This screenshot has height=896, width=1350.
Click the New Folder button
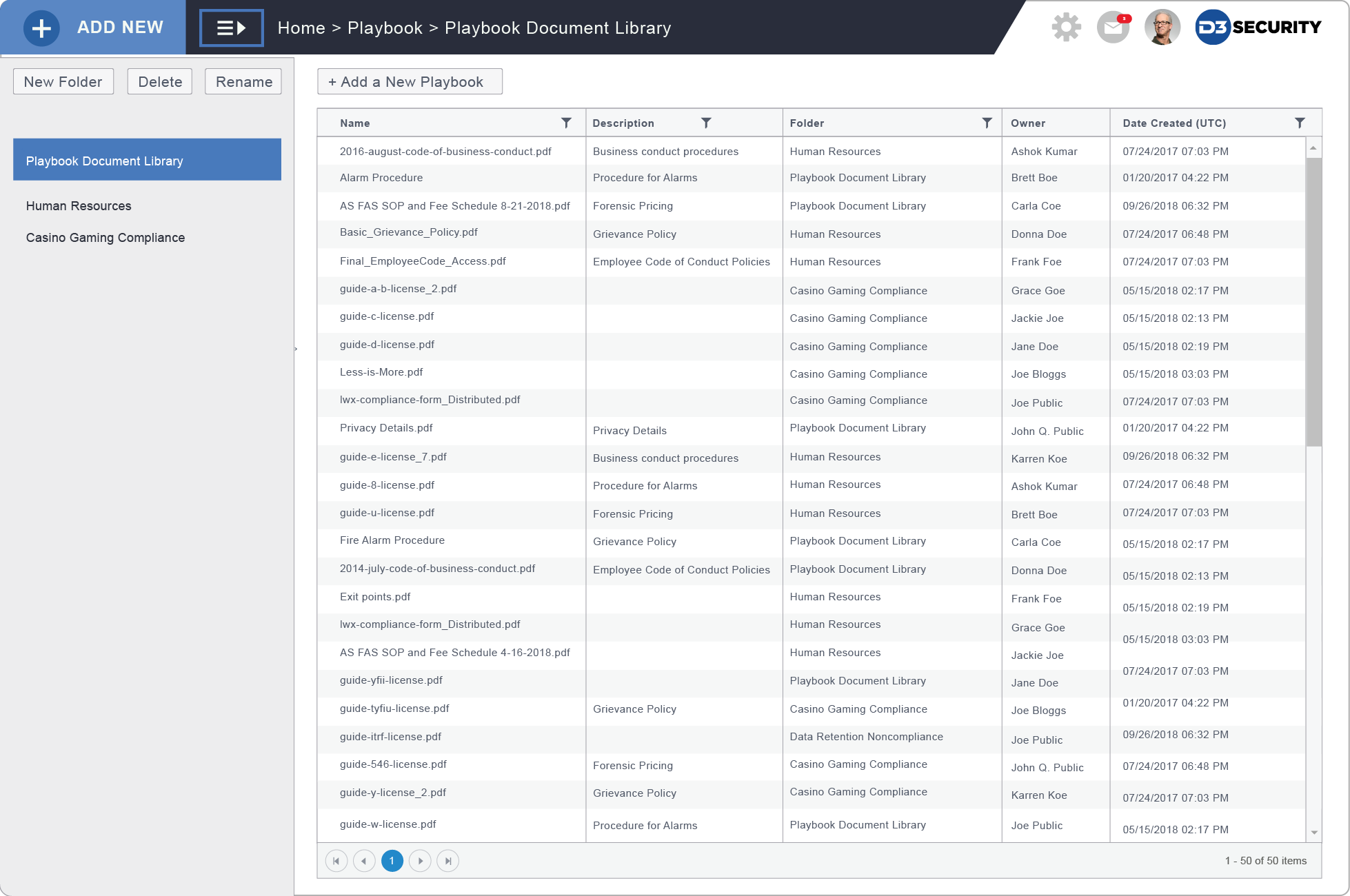point(63,81)
